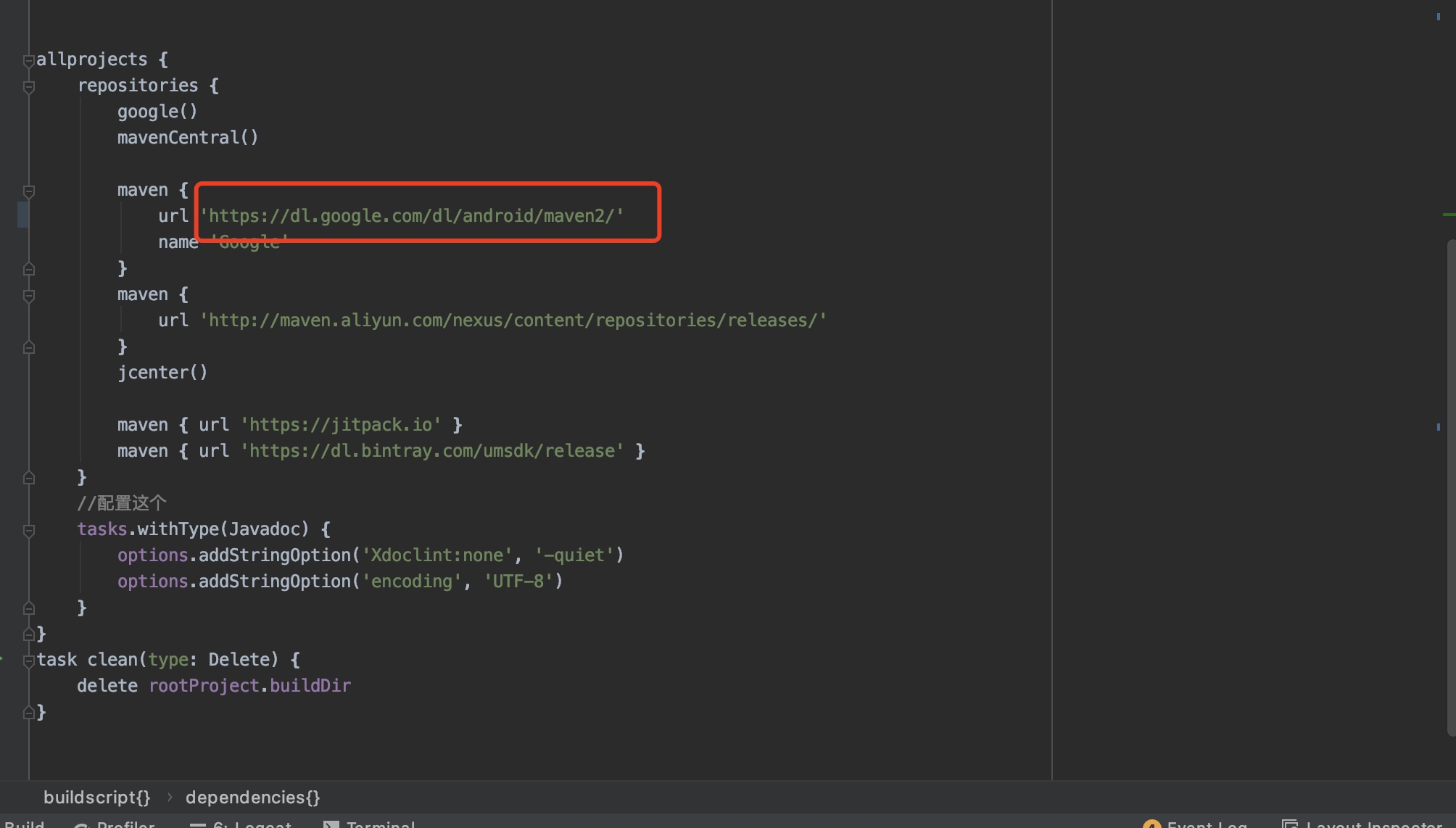The height and width of the screenshot is (828, 1456).
Task: Collapse the repositories block fold marker
Action: [x=29, y=87]
